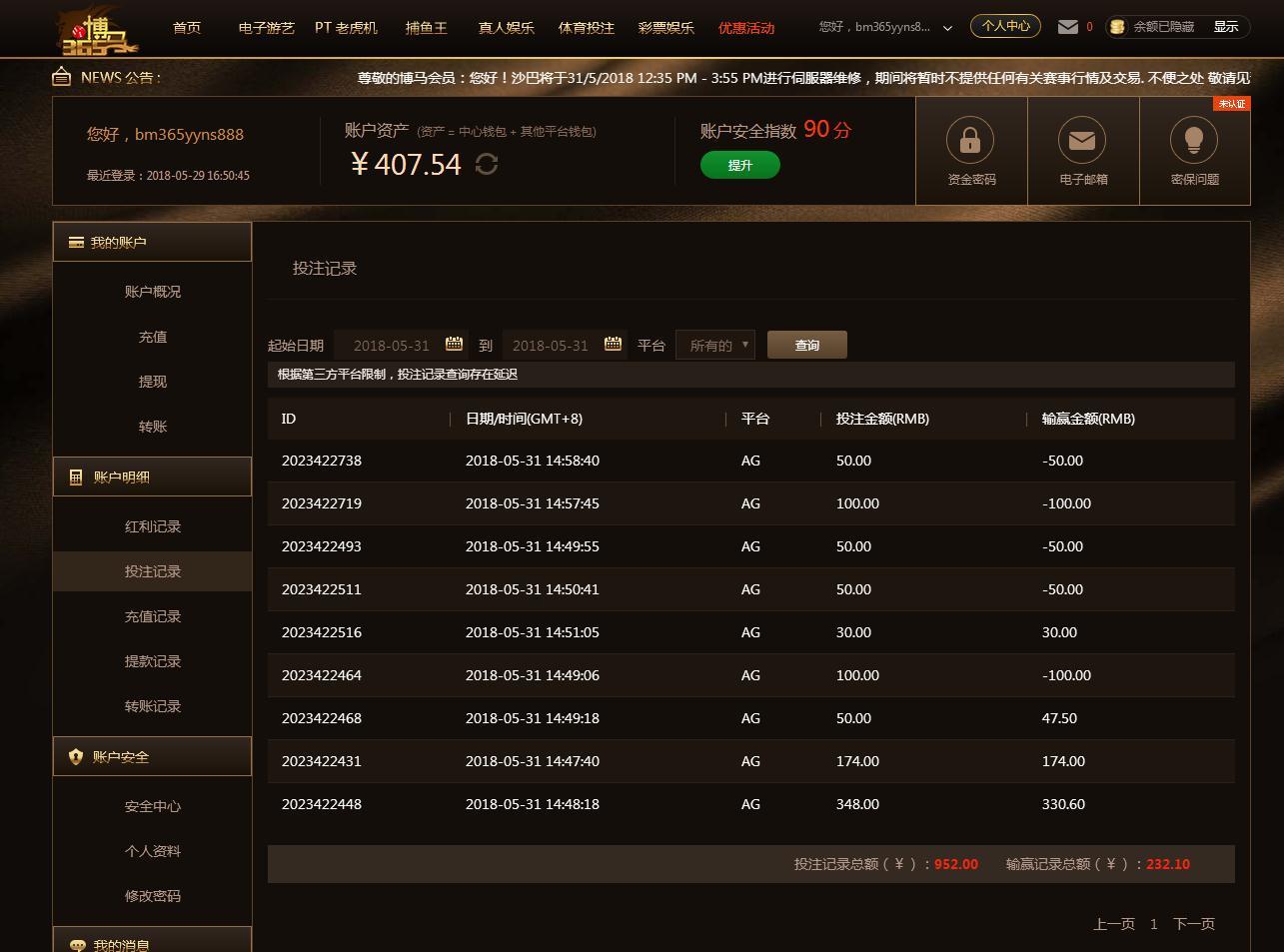Expand the platform 所有的 dropdown
Image resolution: width=1284 pixels, height=952 pixels.
(x=715, y=346)
